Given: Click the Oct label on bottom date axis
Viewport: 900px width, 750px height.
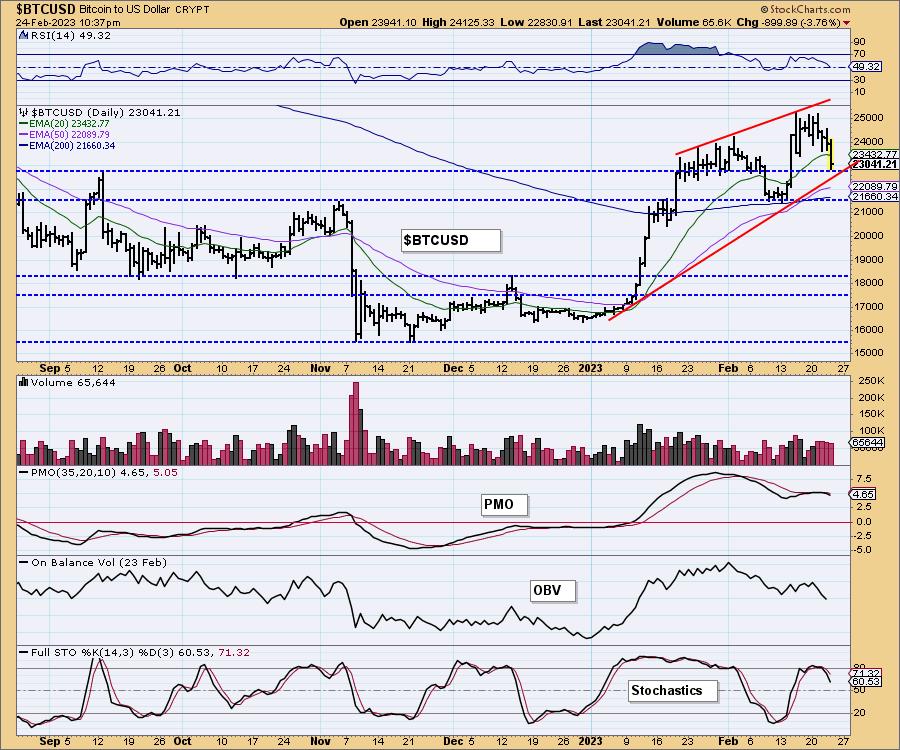Looking at the screenshot, I should pyautogui.click(x=182, y=741).
